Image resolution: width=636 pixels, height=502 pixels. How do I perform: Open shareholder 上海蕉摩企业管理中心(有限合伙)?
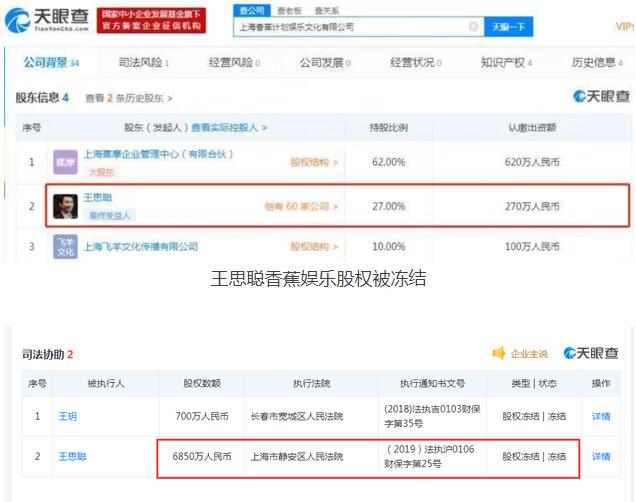[159, 154]
